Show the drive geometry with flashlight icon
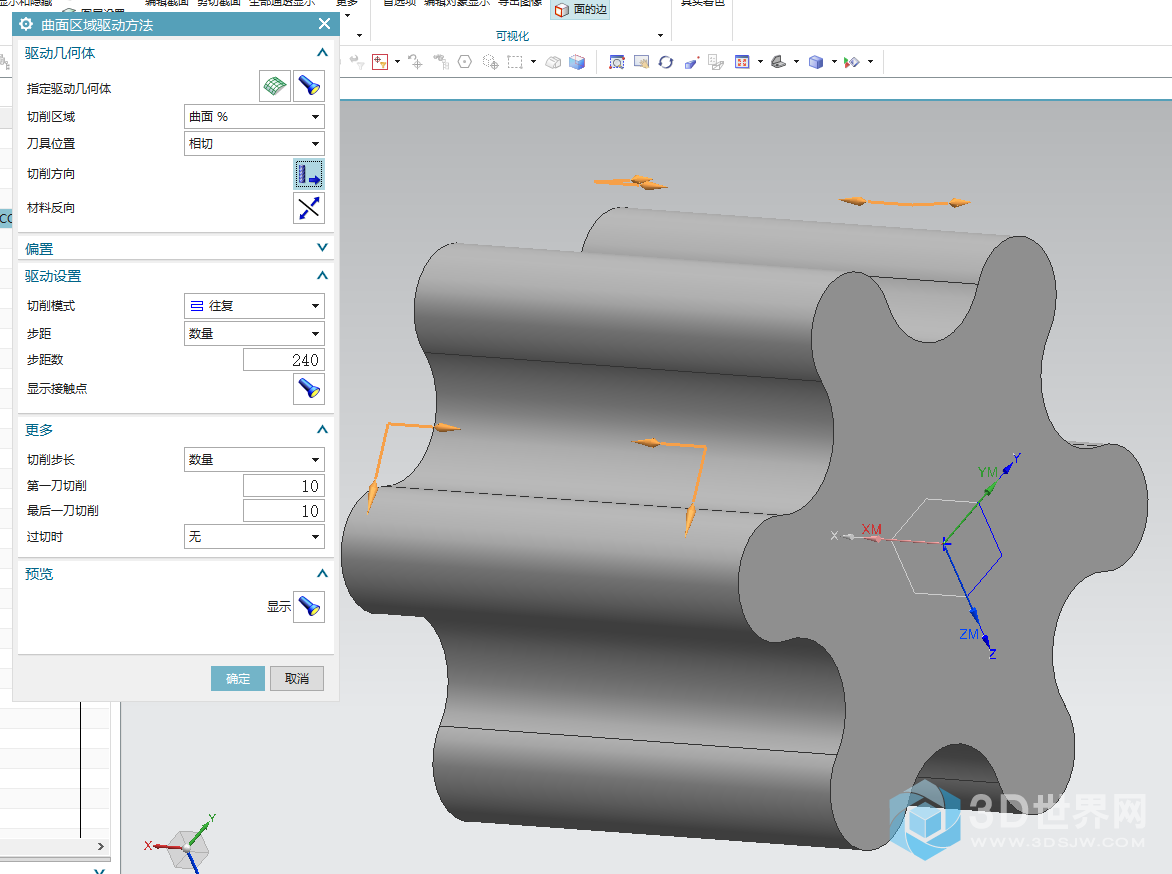1172x874 pixels. point(309,86)
